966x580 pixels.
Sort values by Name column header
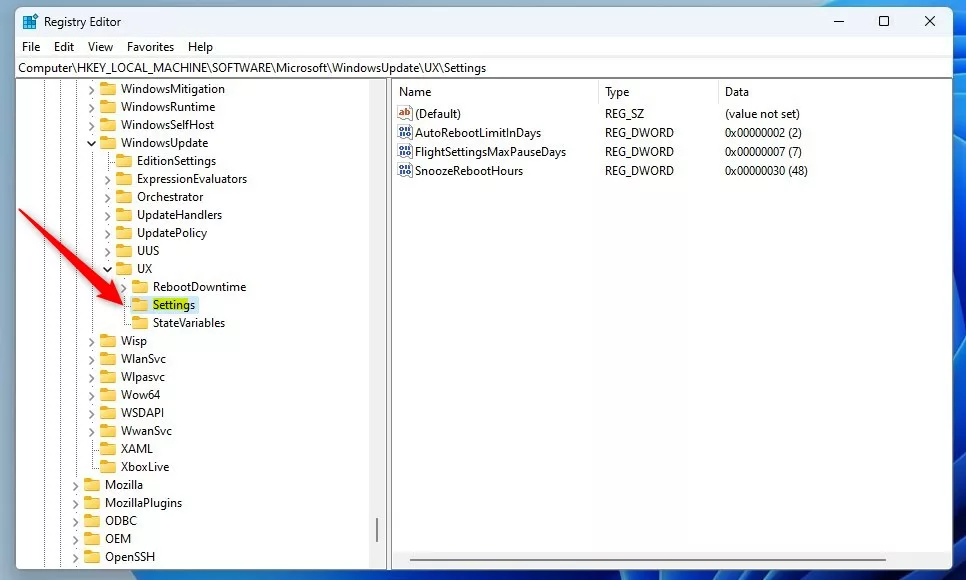click(495, 92)
